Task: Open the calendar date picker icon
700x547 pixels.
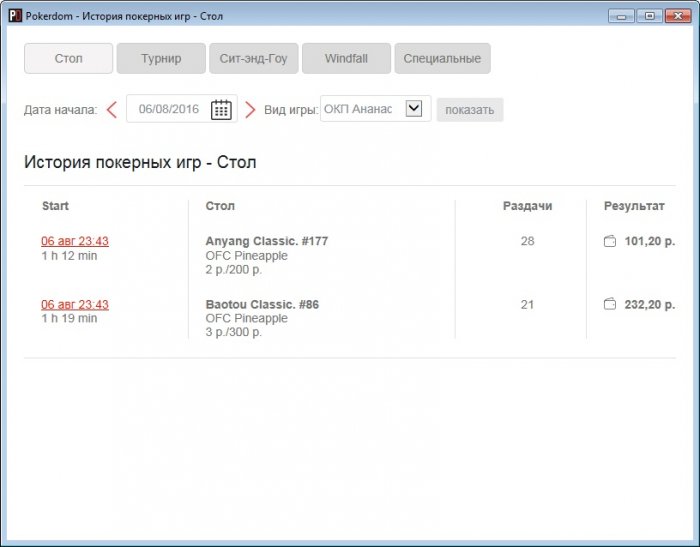Action: [x=221, y=110]
